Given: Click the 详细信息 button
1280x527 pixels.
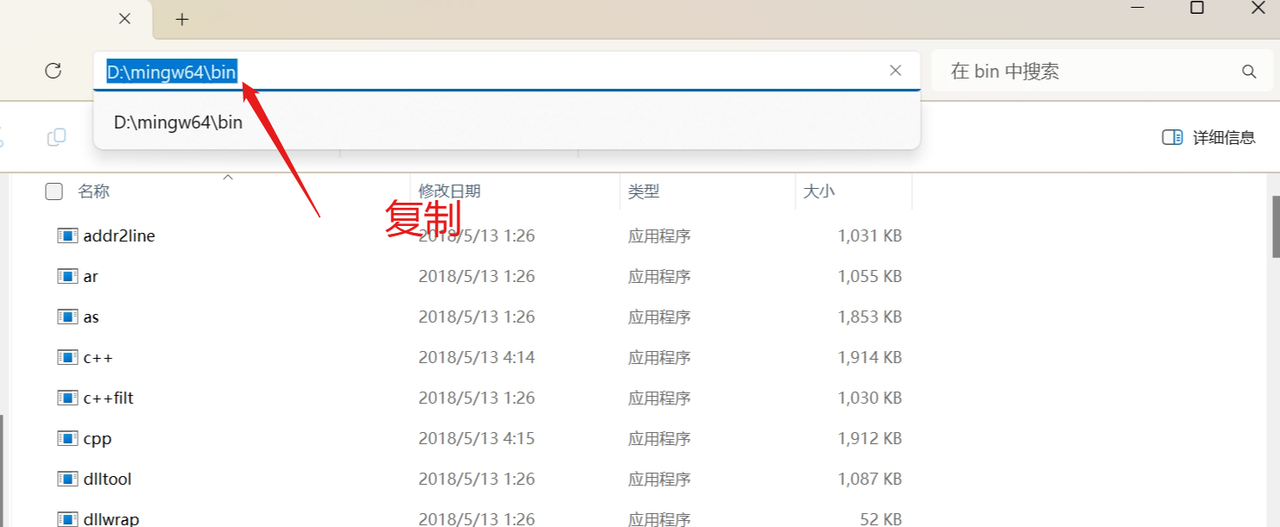Looking at the screenshot, I should [1223, 138].
